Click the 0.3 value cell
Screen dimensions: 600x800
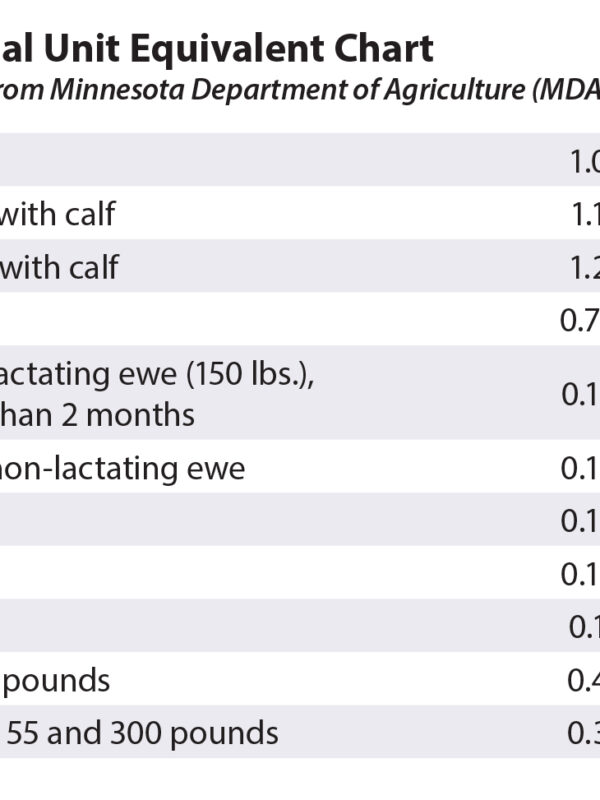(583, 733)
